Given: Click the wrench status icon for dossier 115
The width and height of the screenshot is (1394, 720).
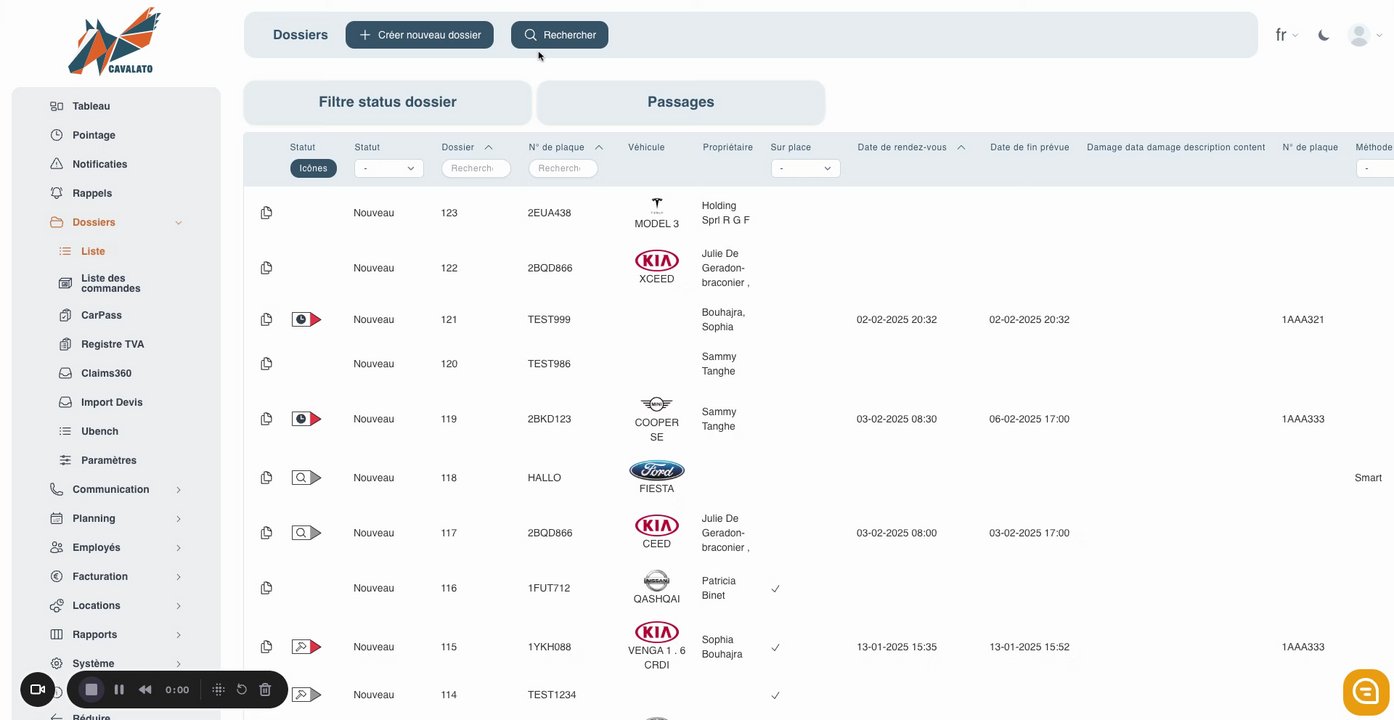Looking at the screenshot, I should (306, 647).
